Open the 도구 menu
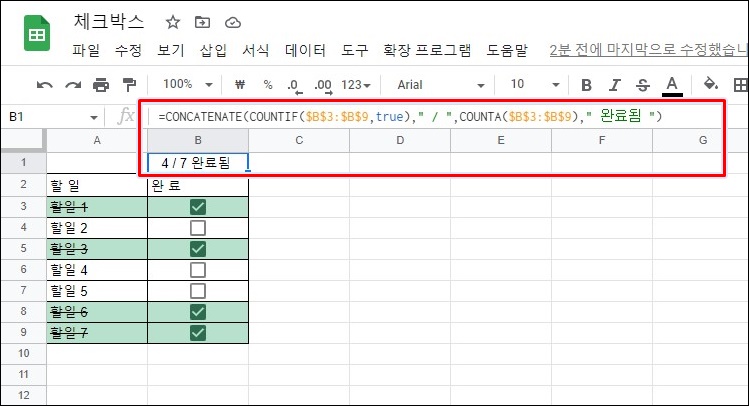749x406 pixels. [354, 50]
